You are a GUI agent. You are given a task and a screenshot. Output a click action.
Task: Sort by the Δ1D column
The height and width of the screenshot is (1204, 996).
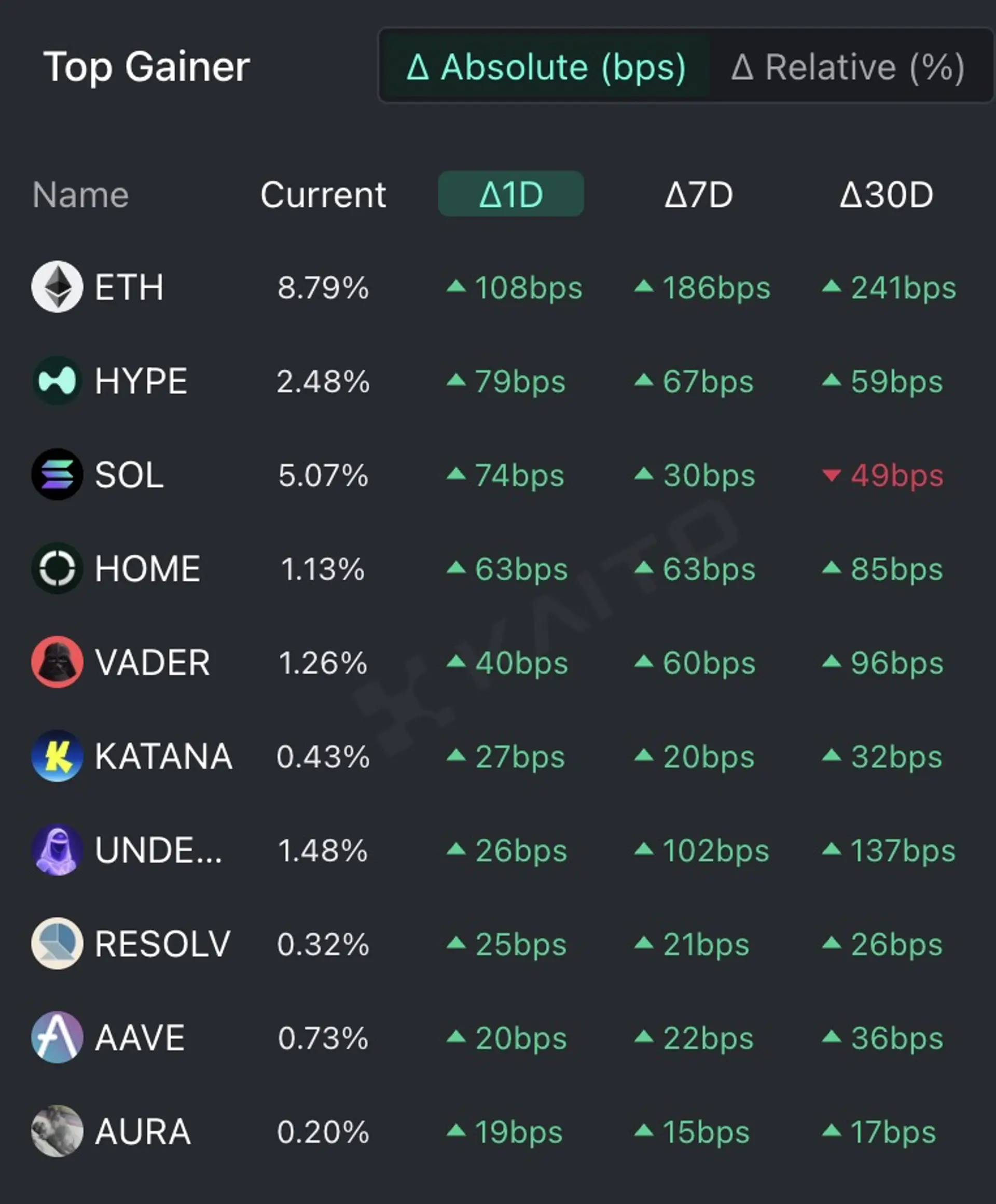(510, 194)
